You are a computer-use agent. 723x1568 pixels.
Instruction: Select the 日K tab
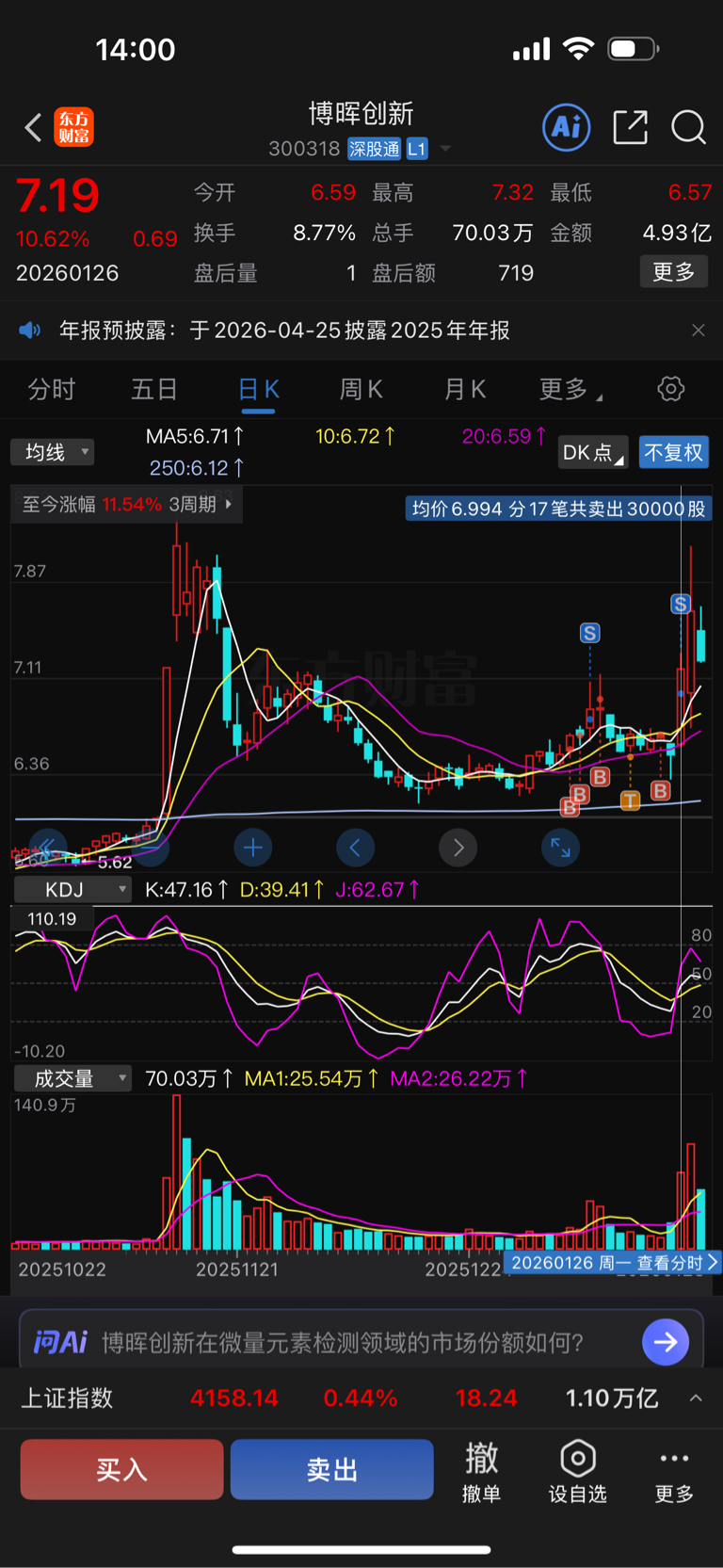(x=259, y=389)
